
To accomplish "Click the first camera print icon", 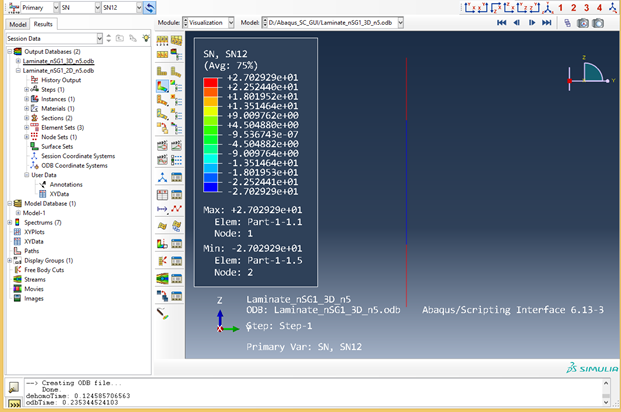I will (x=583, y=23).
